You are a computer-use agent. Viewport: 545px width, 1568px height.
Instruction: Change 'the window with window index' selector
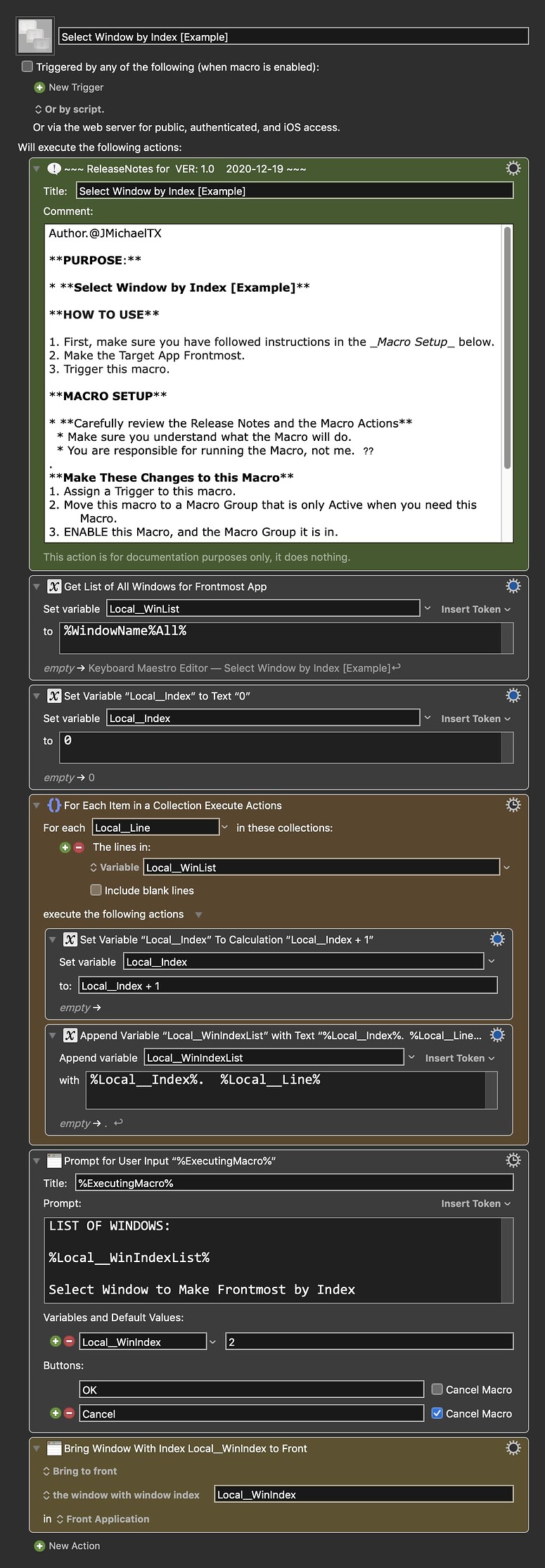[x=121, y=1495]
